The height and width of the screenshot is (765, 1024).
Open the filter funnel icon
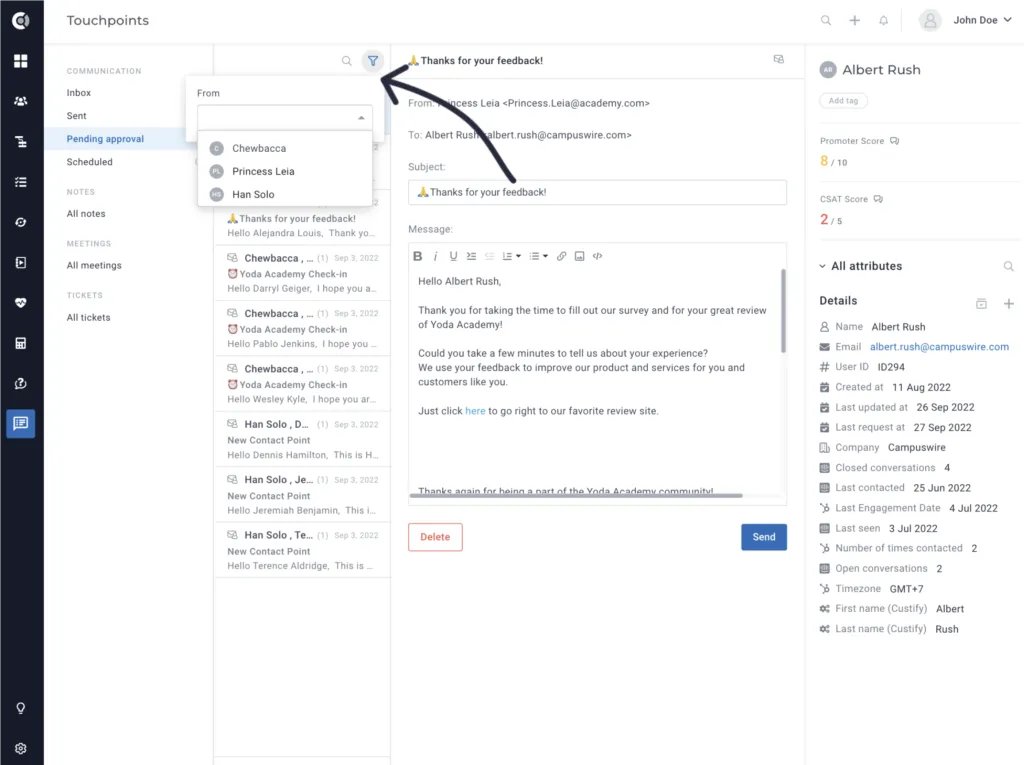pos(373,61)
